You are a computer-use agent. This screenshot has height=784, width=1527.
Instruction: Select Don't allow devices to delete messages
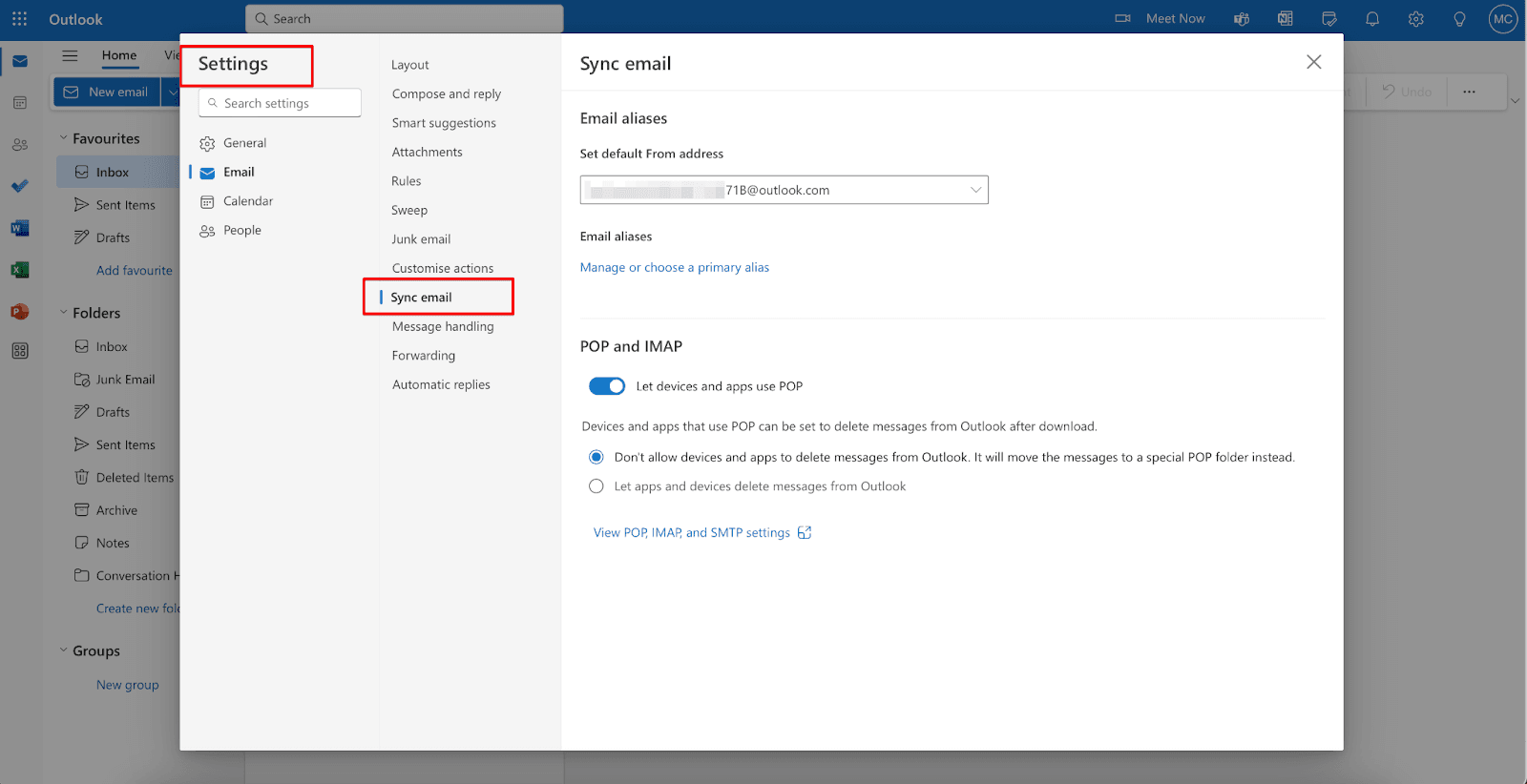coord(596,458)
